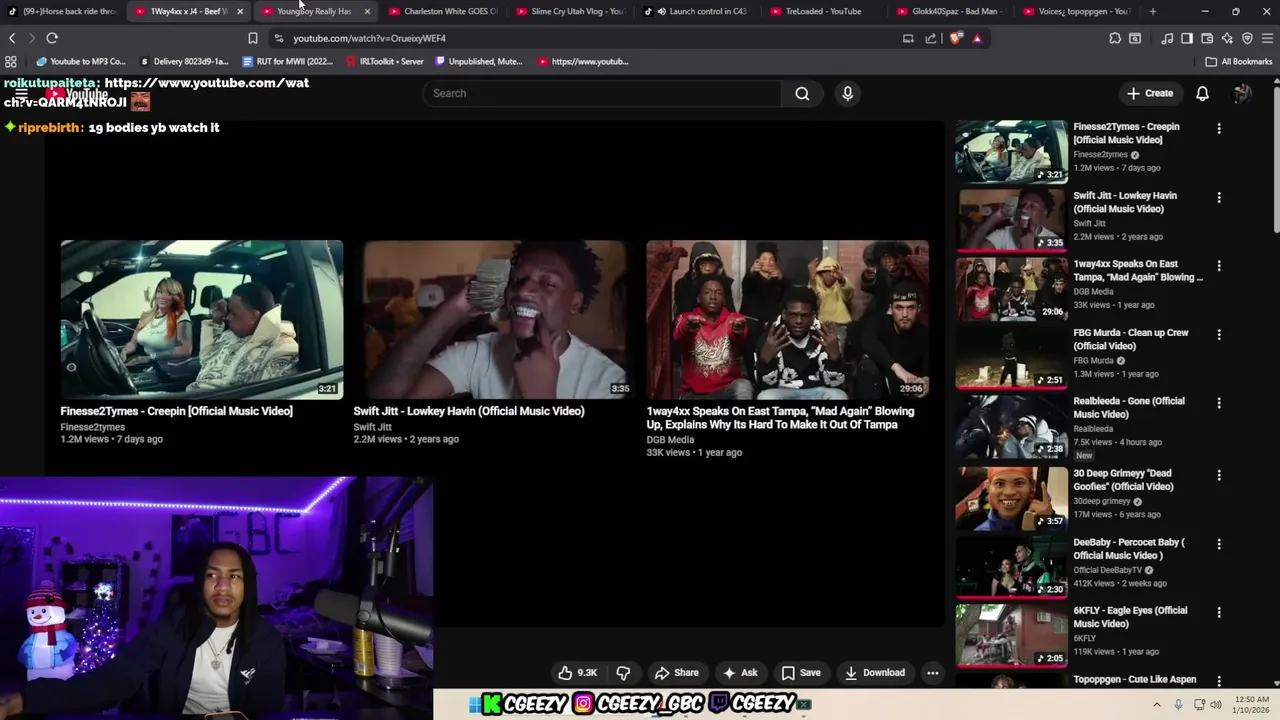Like the video with 9.3K likes
The width and height of the screenshot is (1280, 720).
[578, 673]
